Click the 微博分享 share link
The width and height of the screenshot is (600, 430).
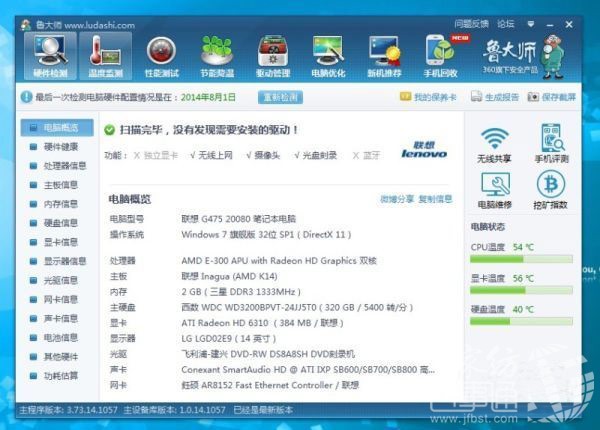click(x=397, y=199)
